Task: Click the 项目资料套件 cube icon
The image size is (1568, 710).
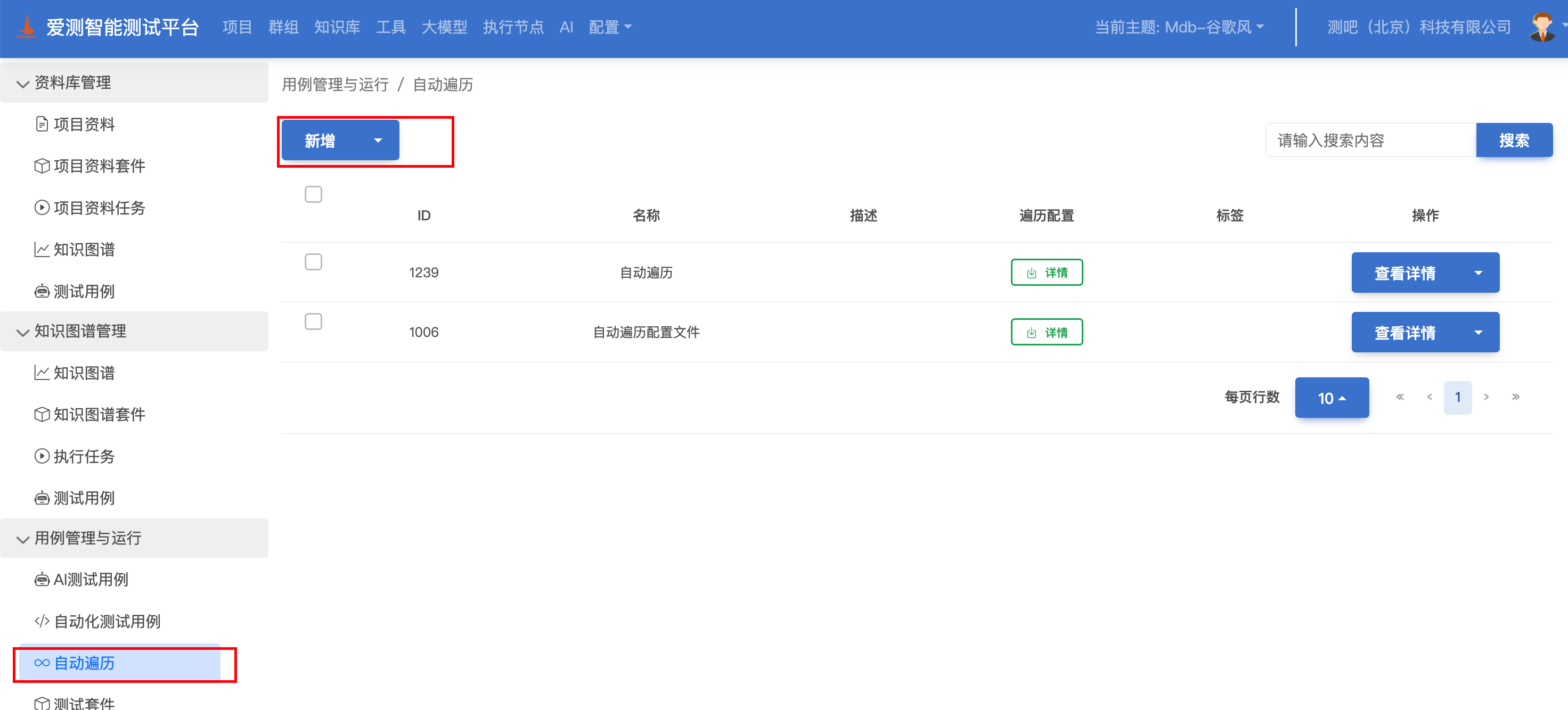Action: 42,166
